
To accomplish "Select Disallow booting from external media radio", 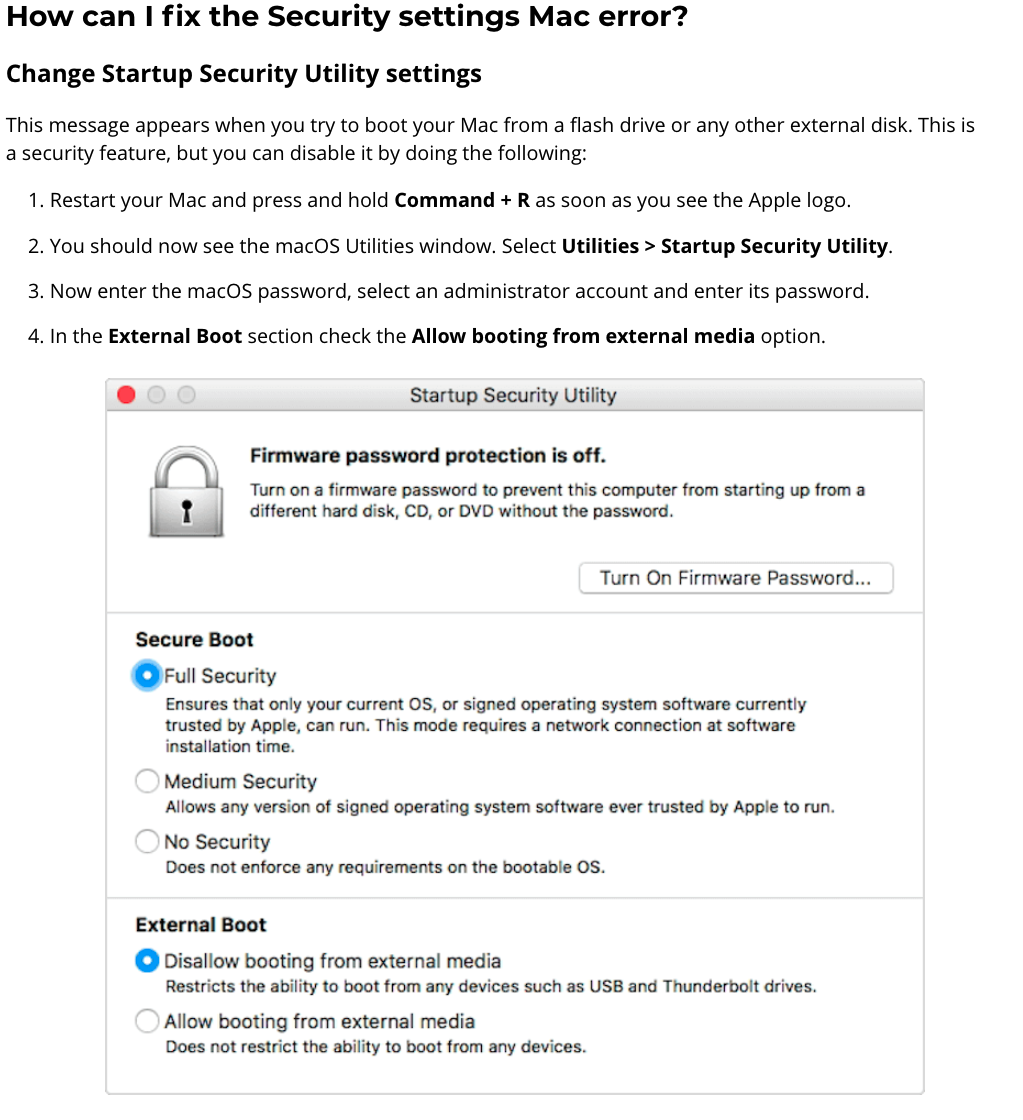I will (147, 961).
